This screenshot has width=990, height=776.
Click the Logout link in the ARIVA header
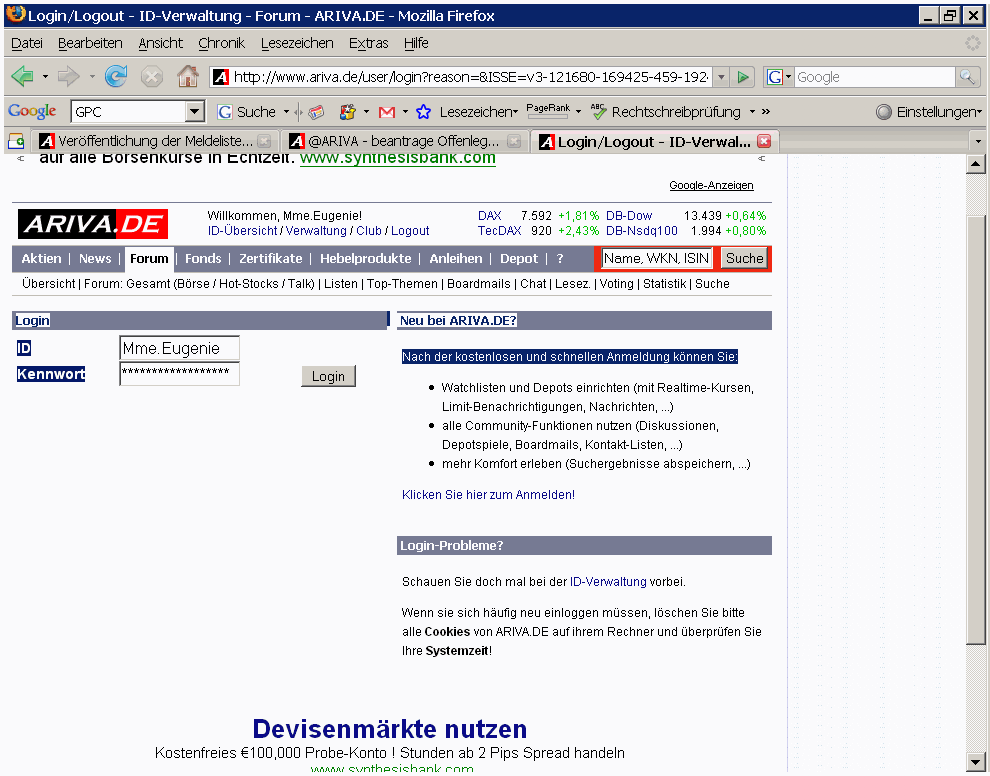coord(410,230)
